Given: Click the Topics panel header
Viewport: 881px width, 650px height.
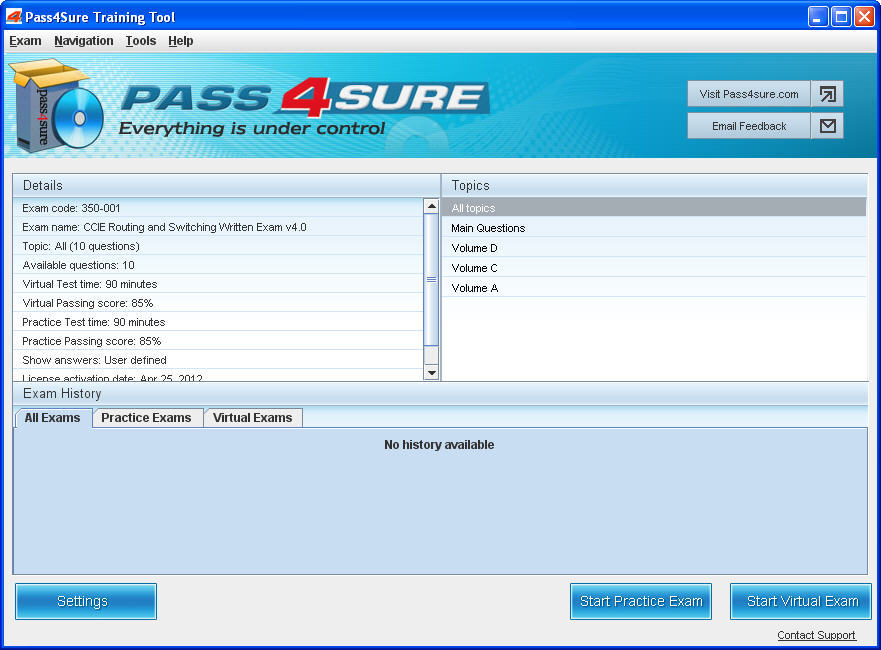Looking at the screenshot, I should click(655, 185).
